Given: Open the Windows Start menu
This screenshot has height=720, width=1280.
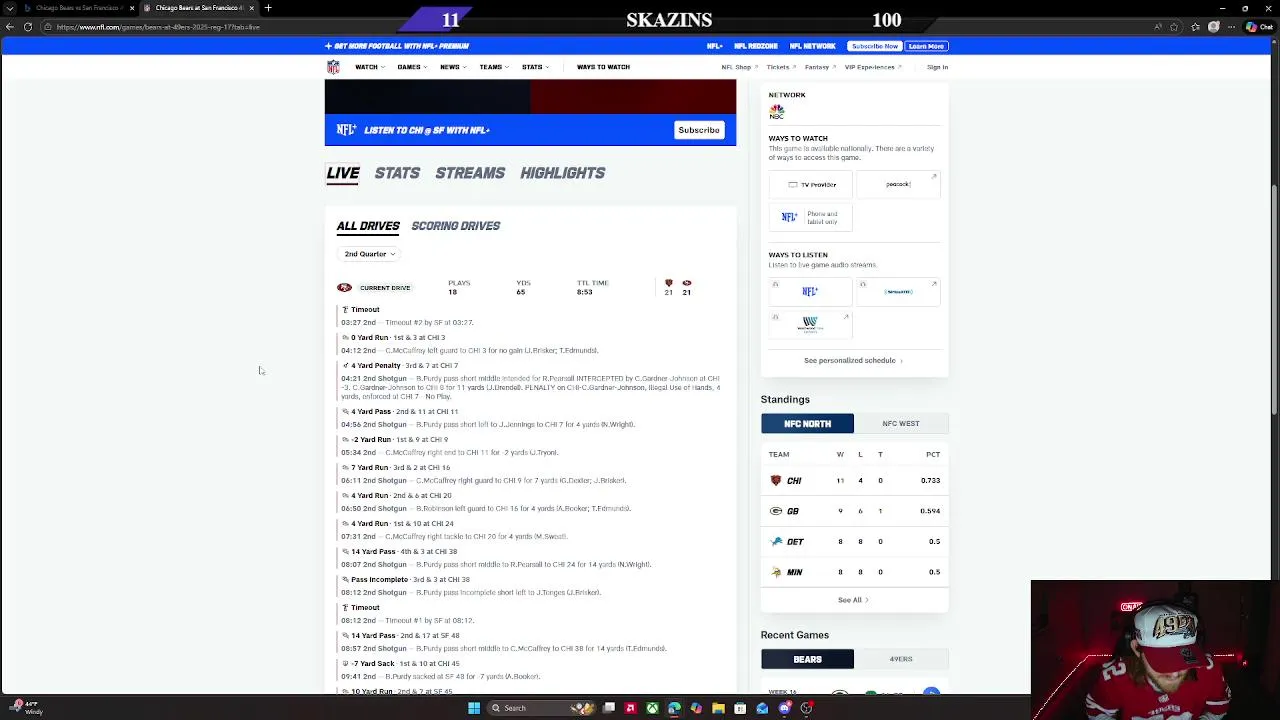Looking at the screenshot, I should 474,708.
